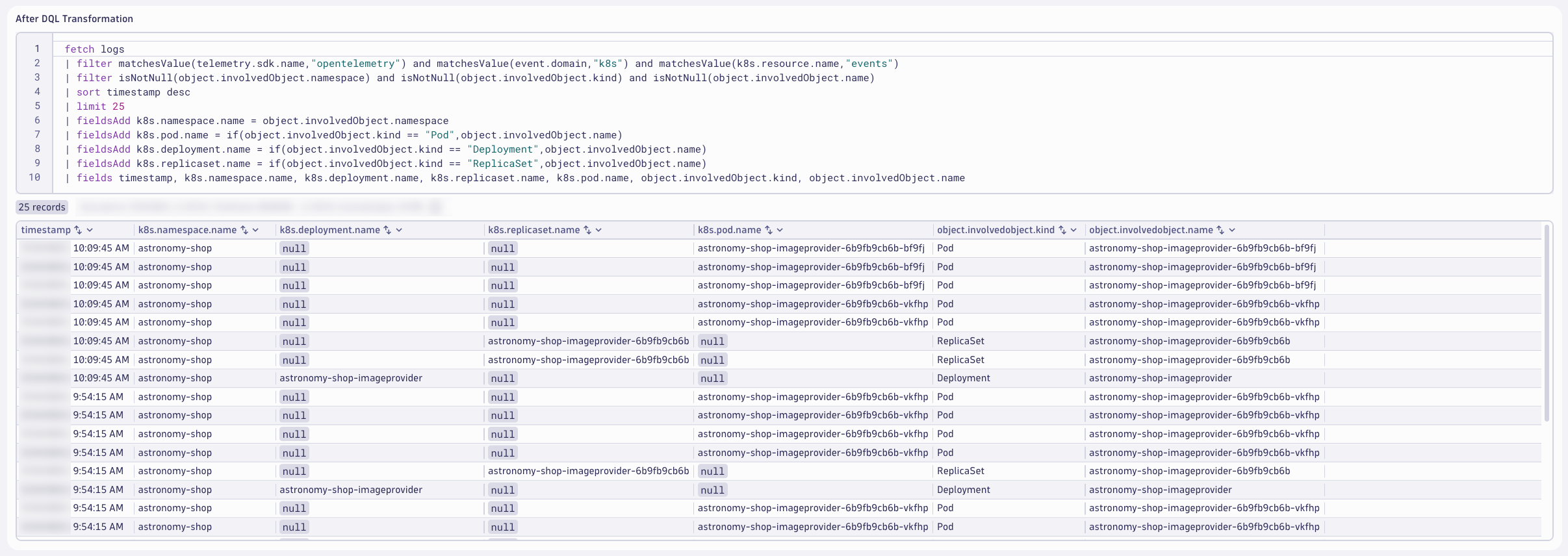This screenshot has height=556, width=1568.
Task: Open the timestamp column chevron menu
Action: pos(90,230)
